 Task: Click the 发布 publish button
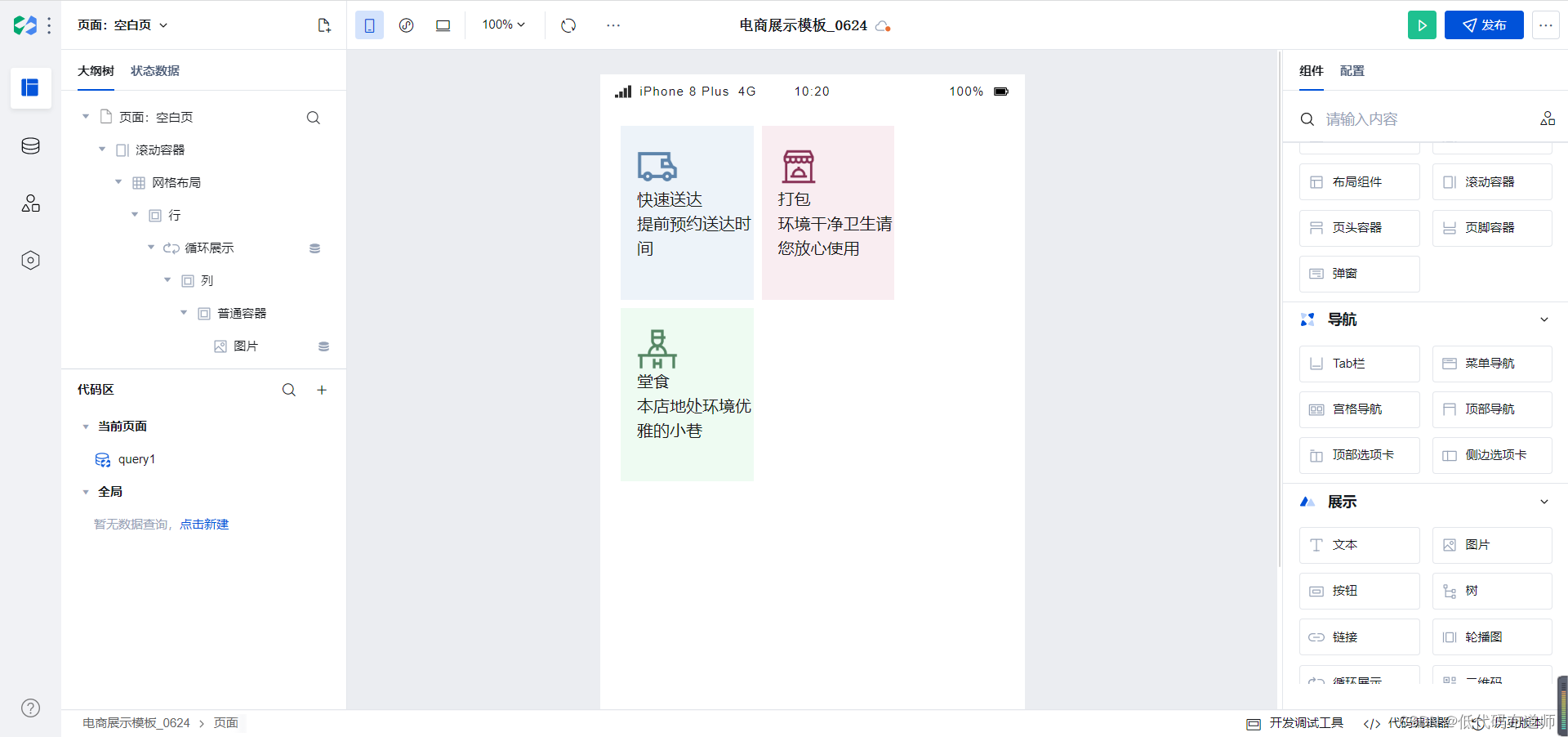point(1484,25)
